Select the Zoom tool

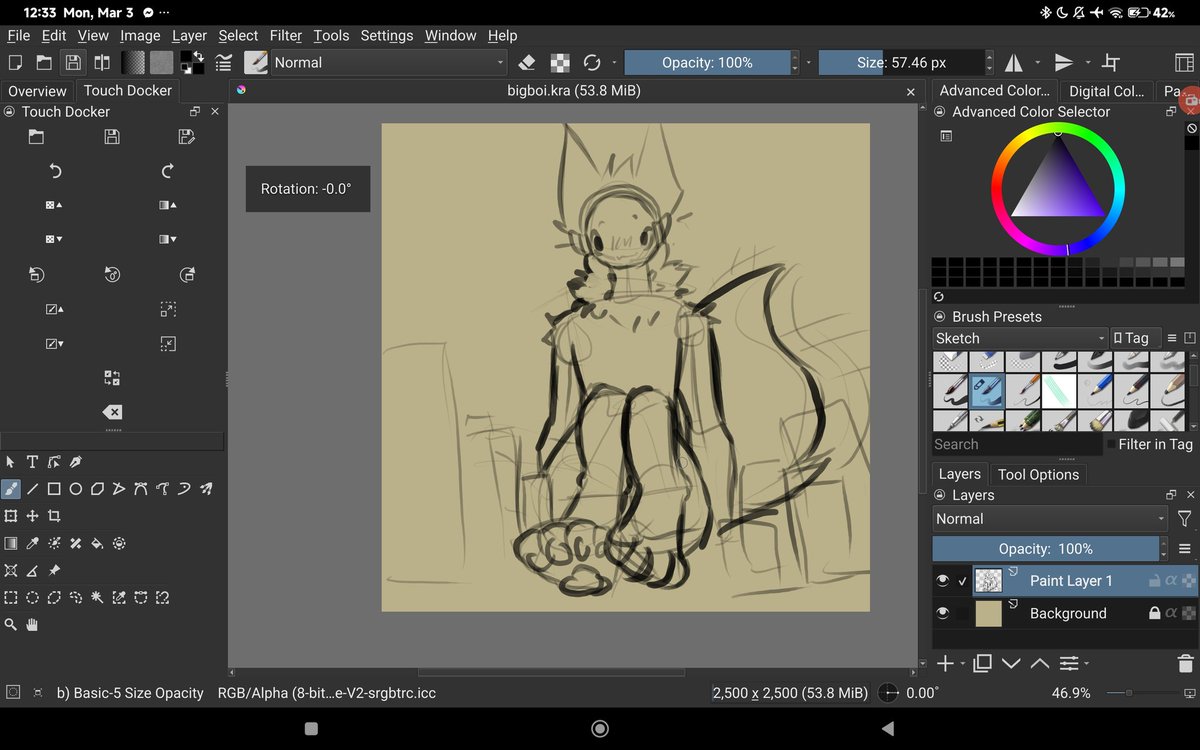pyautogui.click(x=11, y=625)
